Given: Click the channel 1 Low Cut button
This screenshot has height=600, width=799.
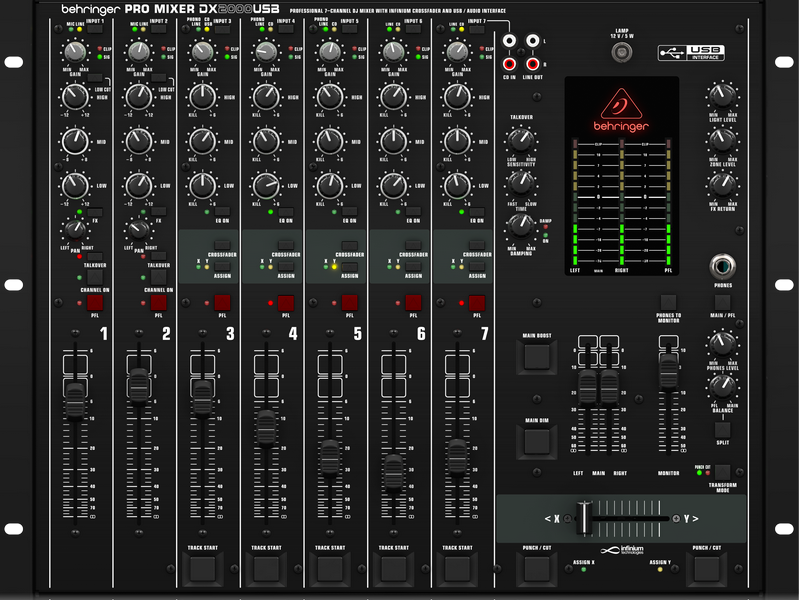Looking at the screenshot, I should [x=95, y=78].
